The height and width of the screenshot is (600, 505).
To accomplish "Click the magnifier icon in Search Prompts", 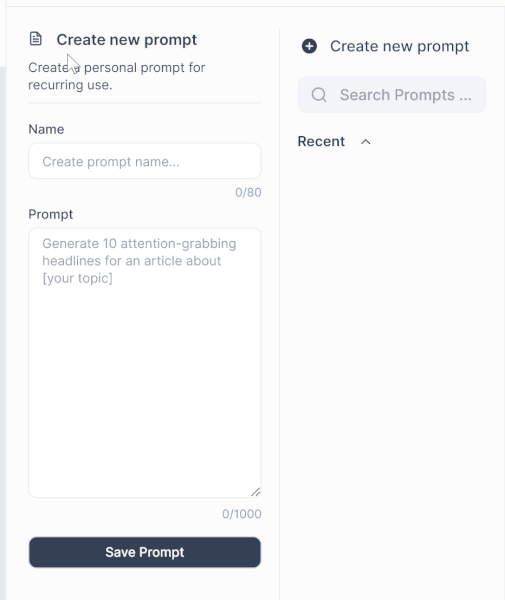I will tap(319, 95).
